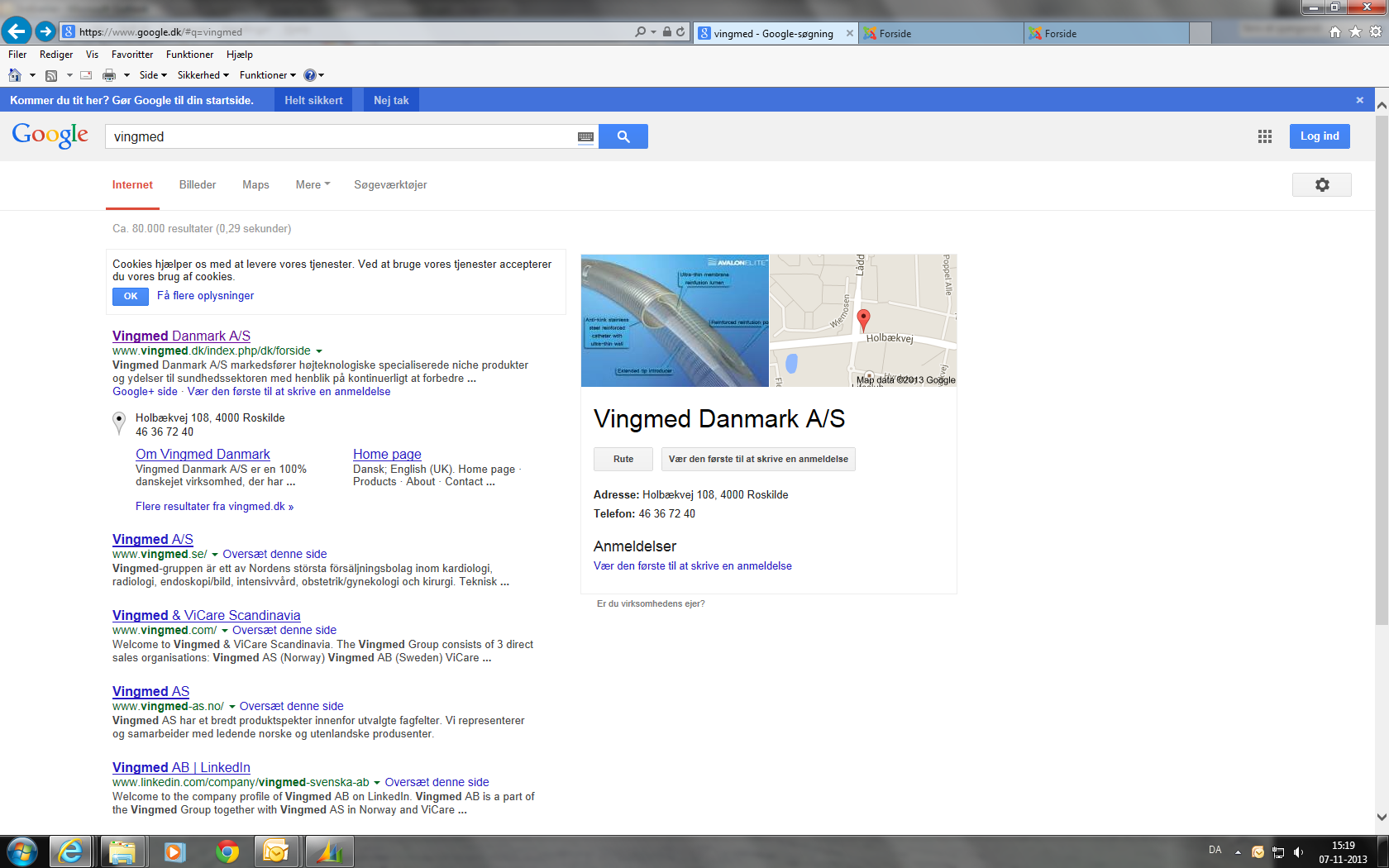The width and height of the screenshot is (1389, 868).
Task: Close the Google startpage notification bar
Action: pos(1360,100)
